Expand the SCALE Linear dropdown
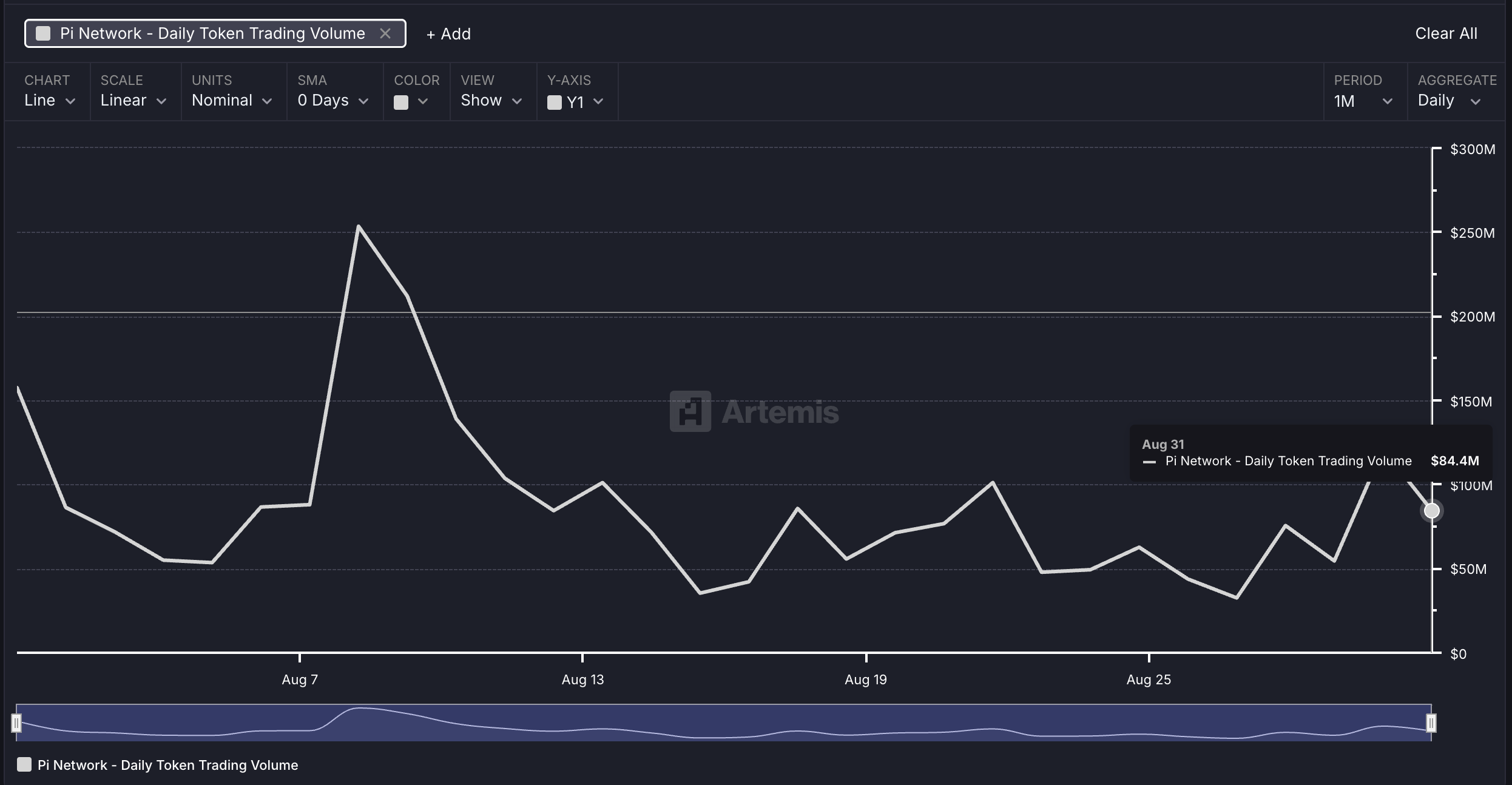1512x785 pixels. pos(133,101)
